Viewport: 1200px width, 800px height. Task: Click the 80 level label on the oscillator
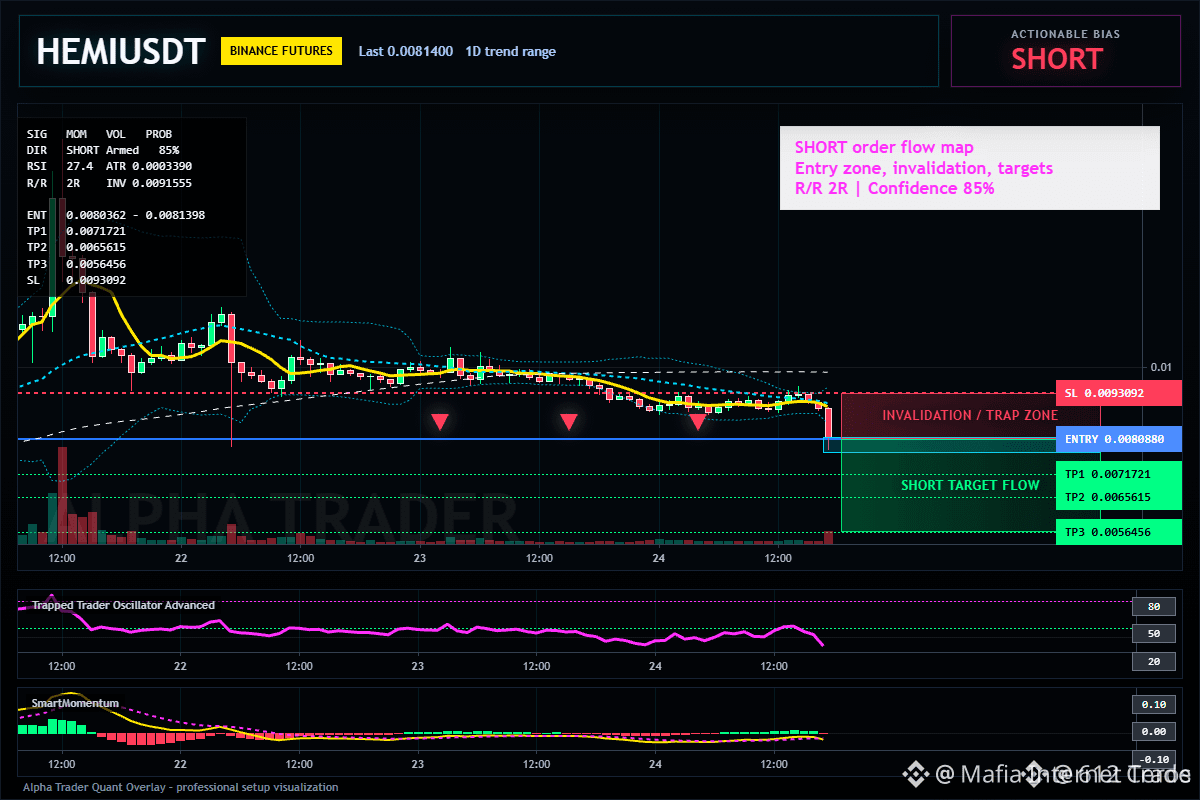coord(1153,606)
